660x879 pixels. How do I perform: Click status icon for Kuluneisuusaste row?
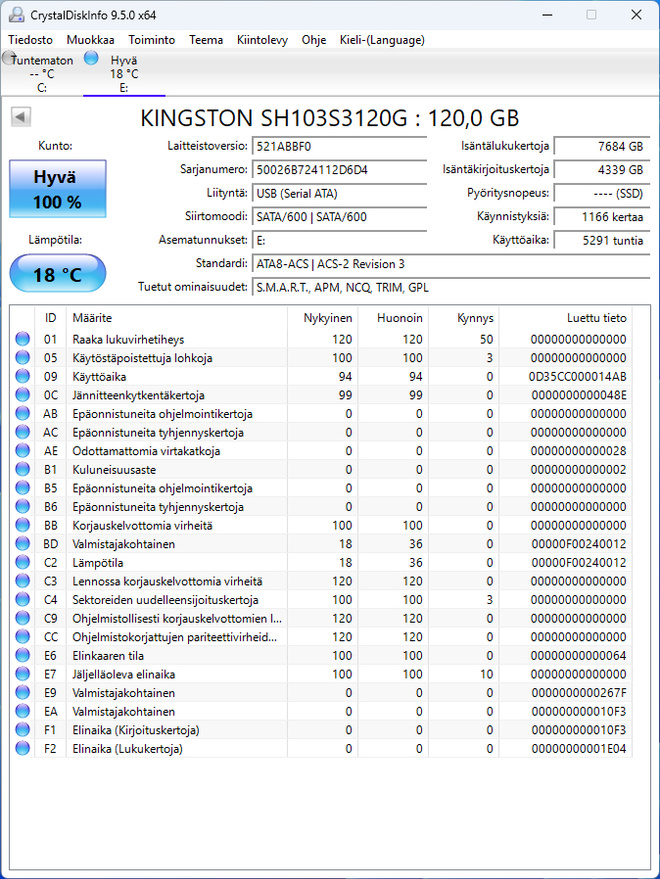coord(22,469)
